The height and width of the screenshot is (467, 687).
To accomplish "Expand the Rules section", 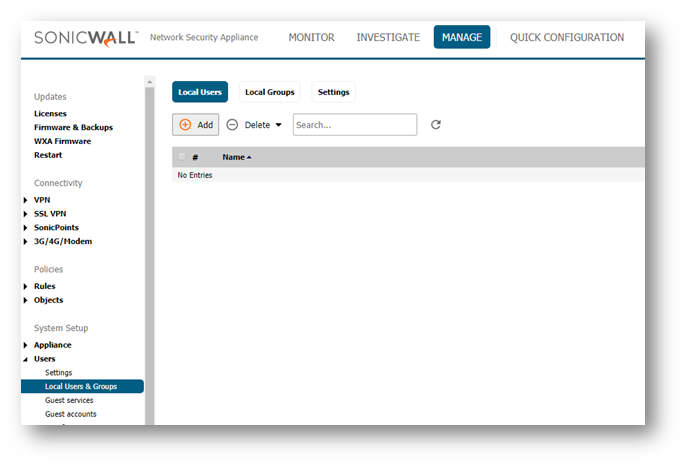I will point(26,286).
